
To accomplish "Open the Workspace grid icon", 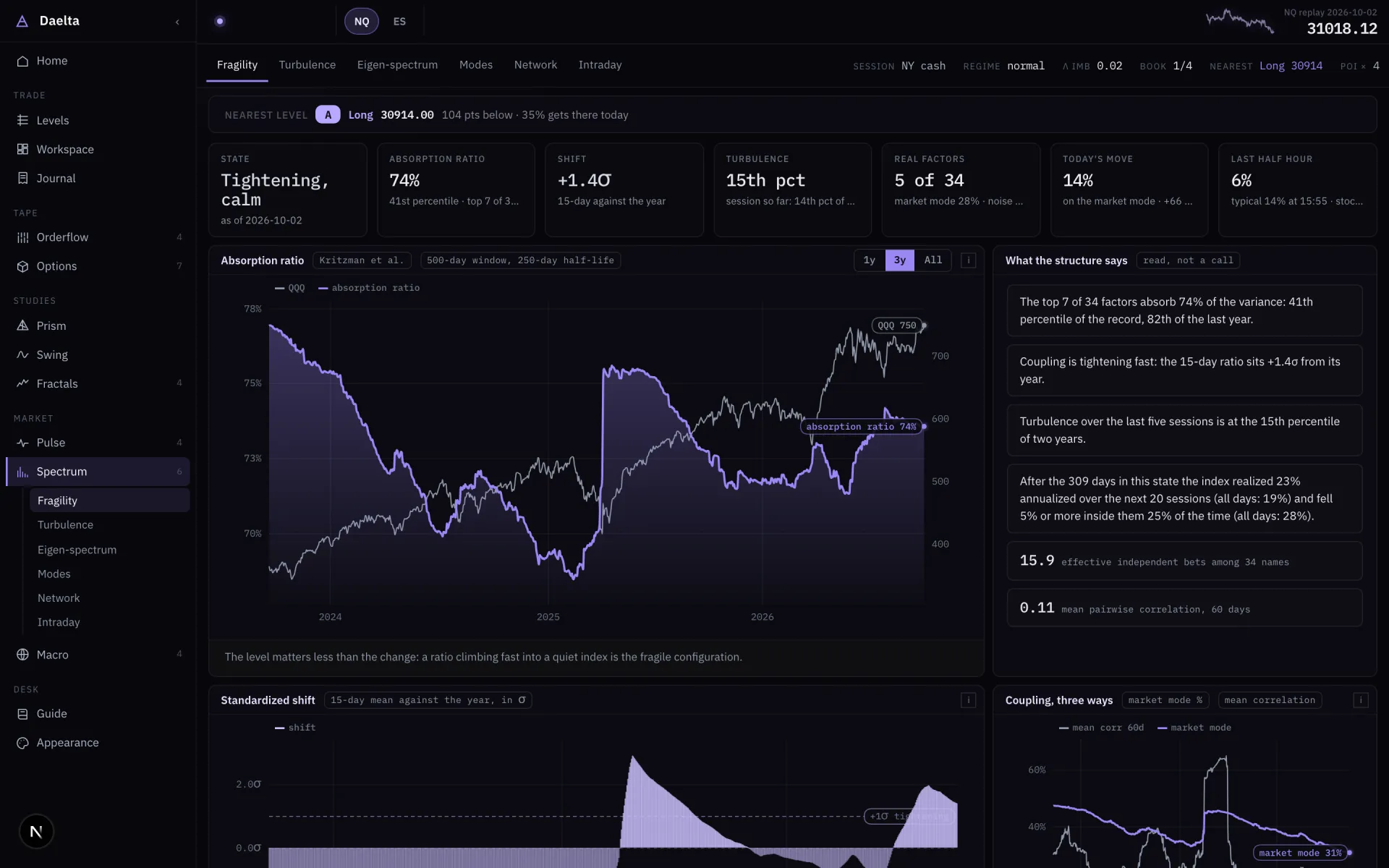I will pos(22,149).
